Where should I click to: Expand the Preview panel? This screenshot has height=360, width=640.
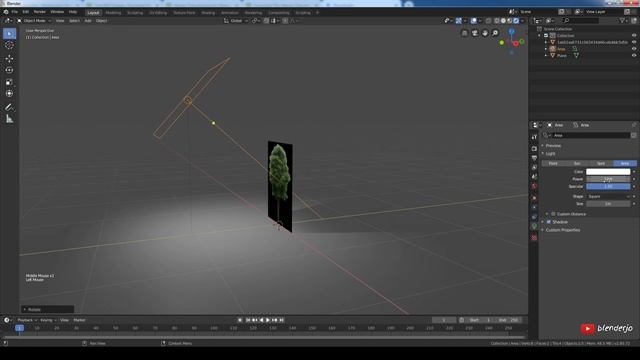(553, 145)
